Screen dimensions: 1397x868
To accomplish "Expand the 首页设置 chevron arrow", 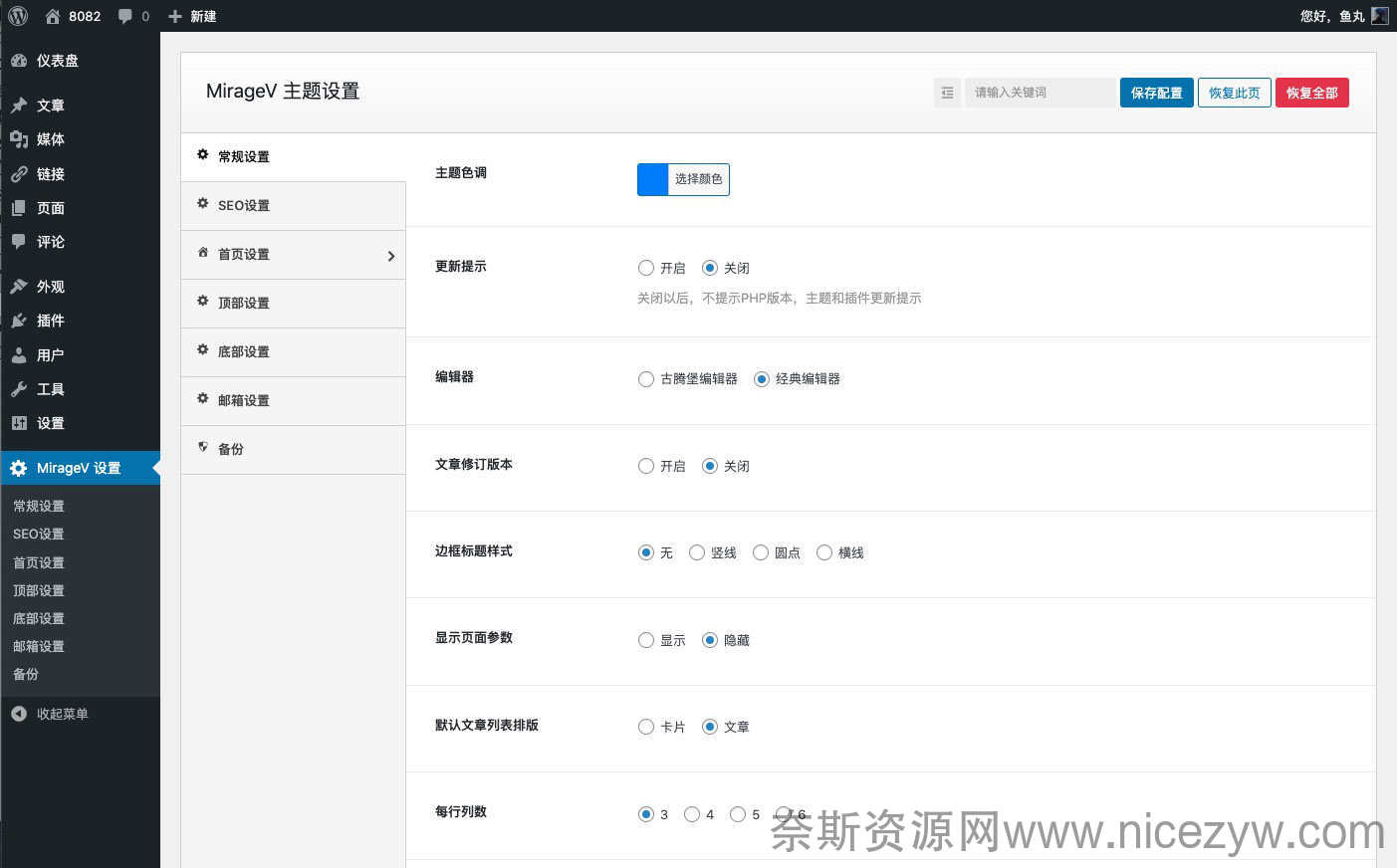I will pos(390,256).
